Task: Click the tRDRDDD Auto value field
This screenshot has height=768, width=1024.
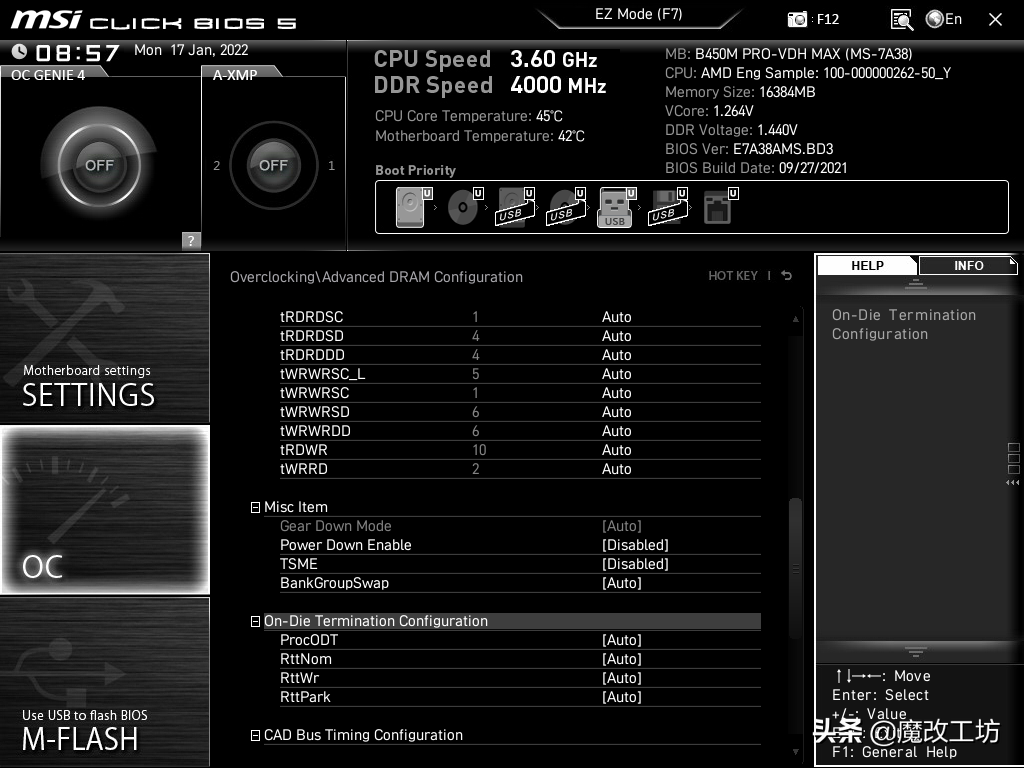Action: [x=616, y=355]
